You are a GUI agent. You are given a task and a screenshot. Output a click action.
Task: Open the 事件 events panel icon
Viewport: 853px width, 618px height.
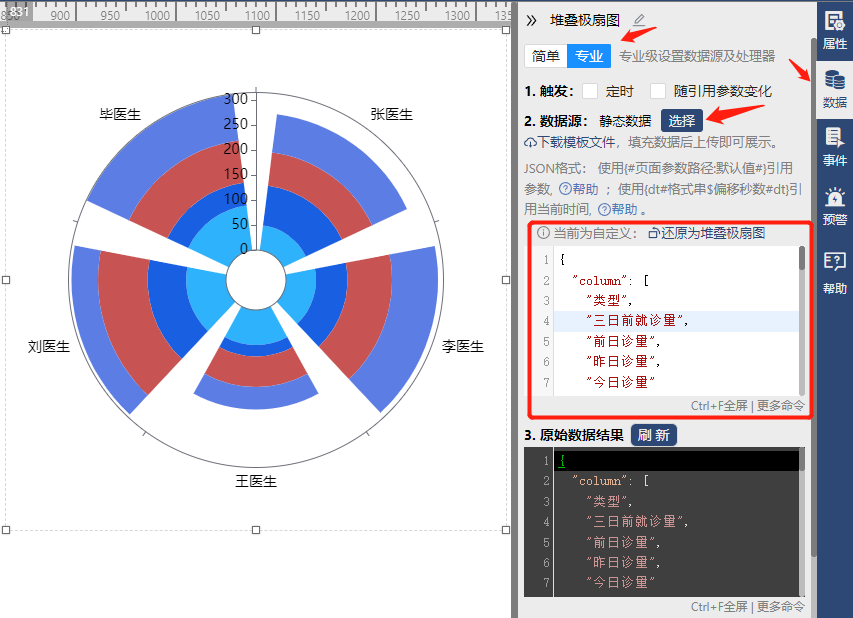point(835,147)
